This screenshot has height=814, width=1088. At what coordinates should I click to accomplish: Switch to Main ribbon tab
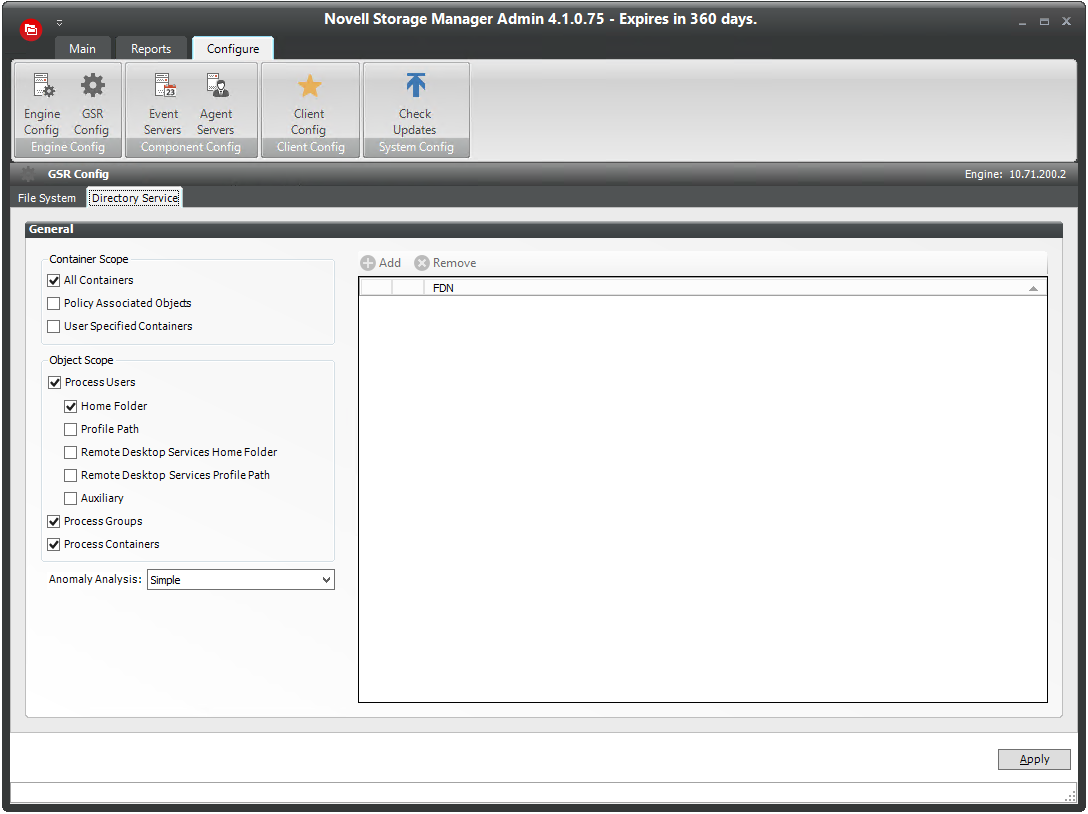point(83,49)
